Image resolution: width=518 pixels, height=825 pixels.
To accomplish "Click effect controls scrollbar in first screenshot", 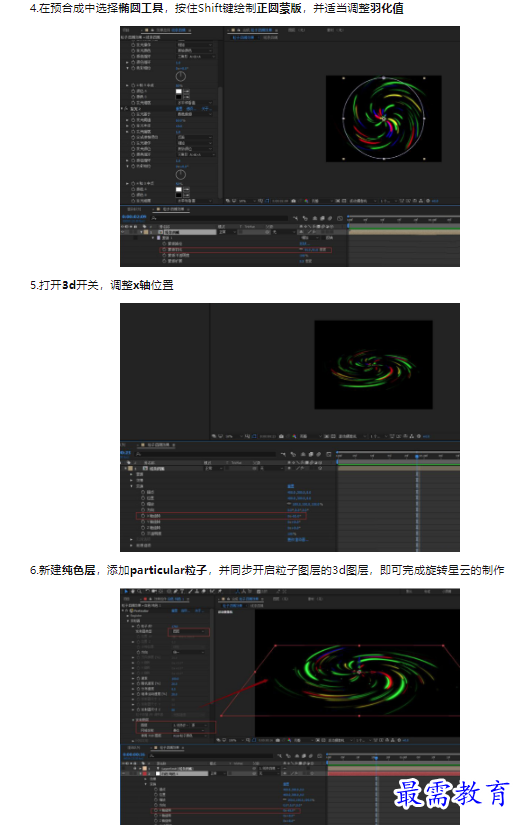I will coord(220,142).
